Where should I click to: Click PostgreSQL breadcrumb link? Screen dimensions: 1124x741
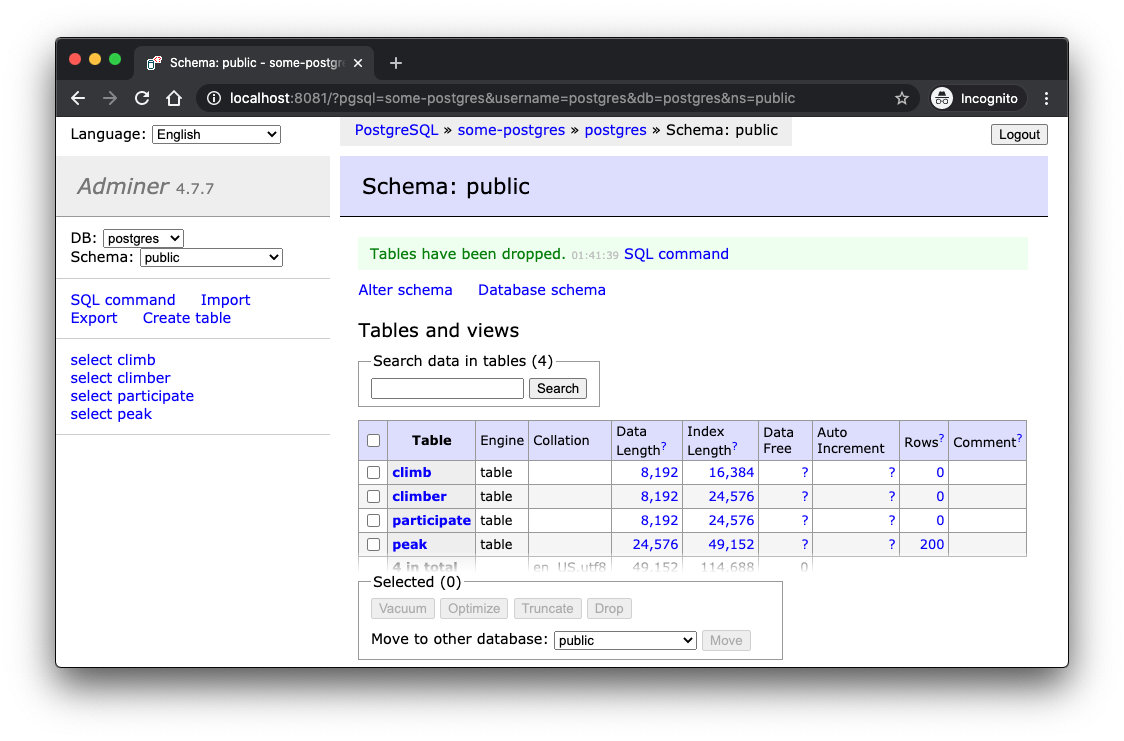point(396,130)
